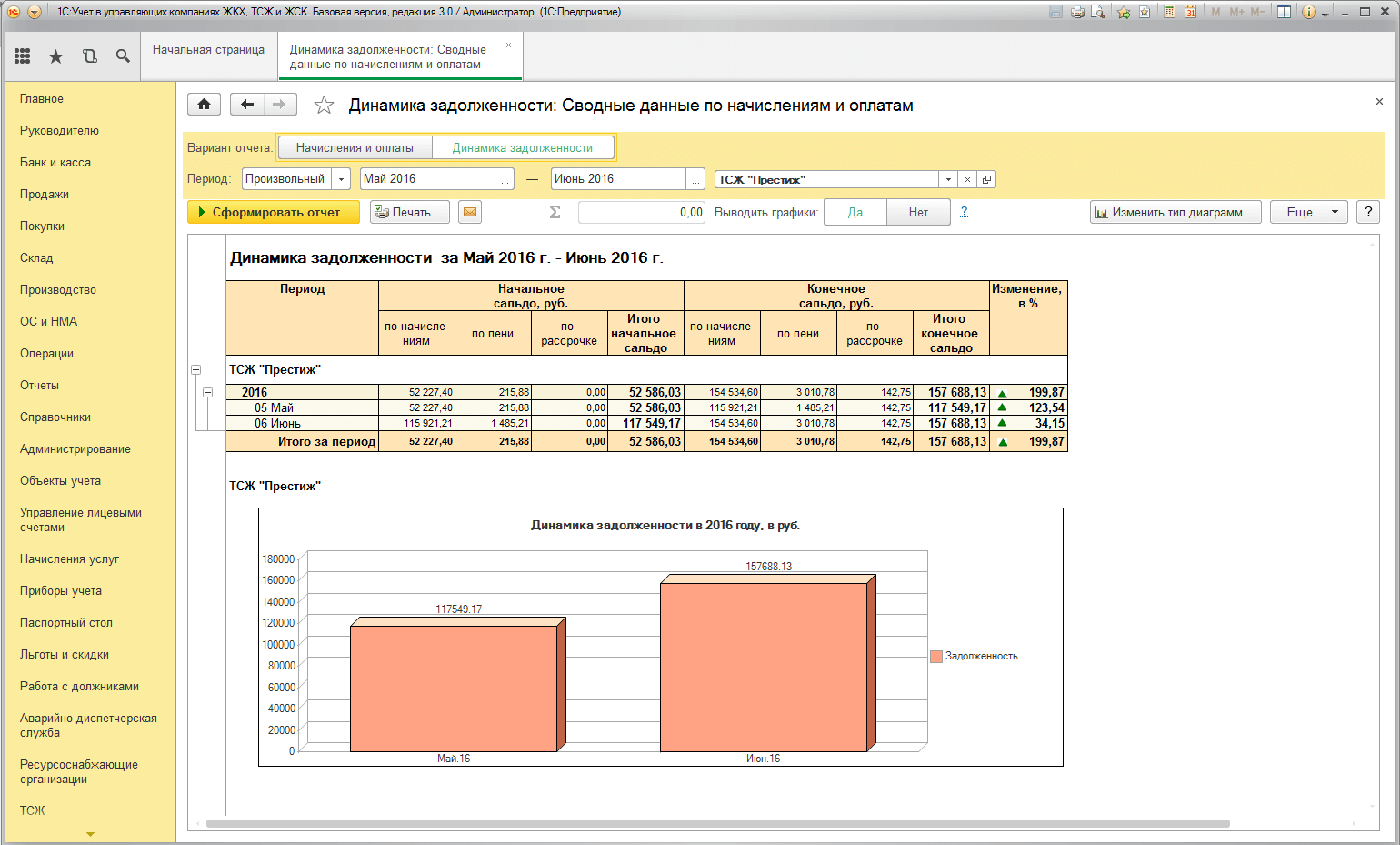Viewport: 1400px width, 845px height.
Task: Click 'Сформировать отчет' button
Action: tap(274, 212)
